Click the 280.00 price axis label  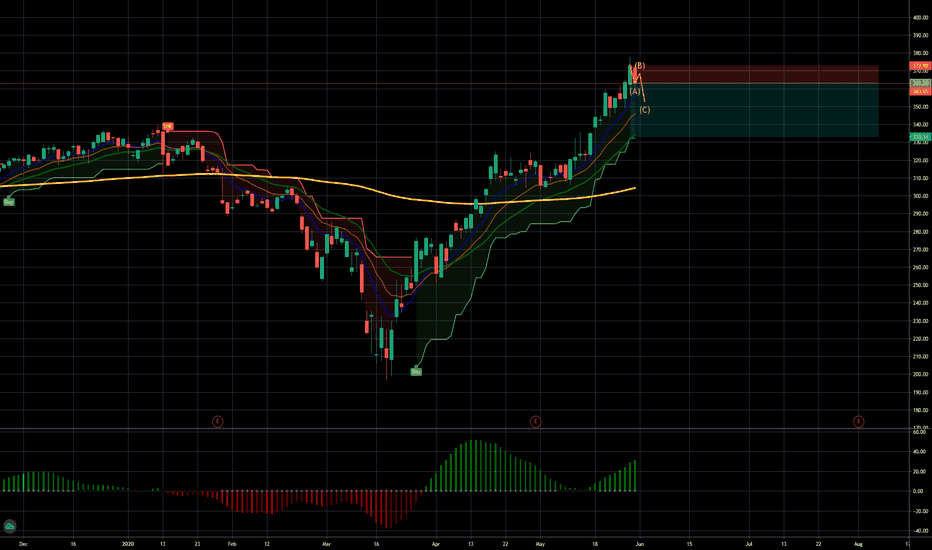(920, 232)
